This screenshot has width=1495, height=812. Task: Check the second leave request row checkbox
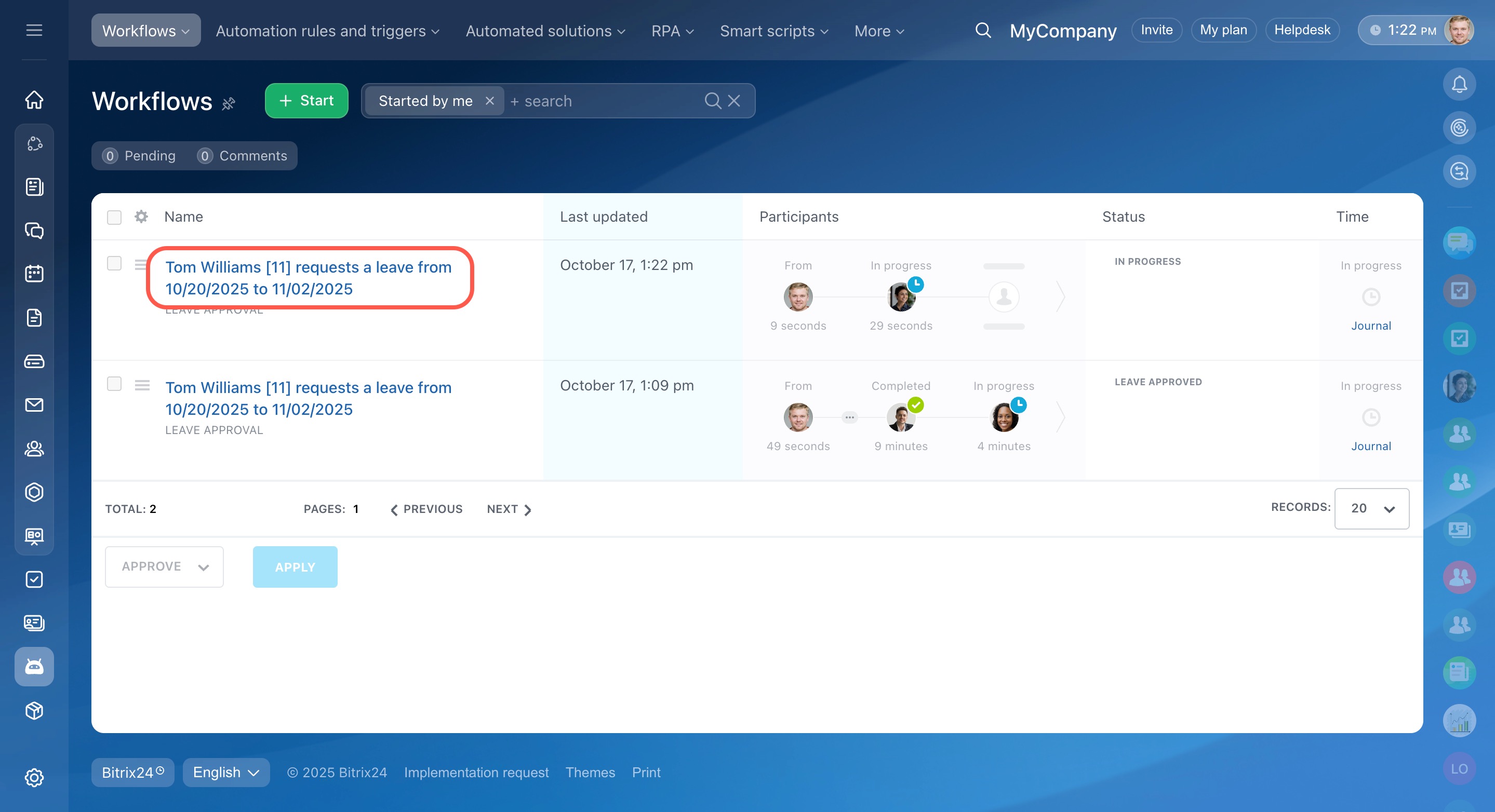[x=114, y=384]
